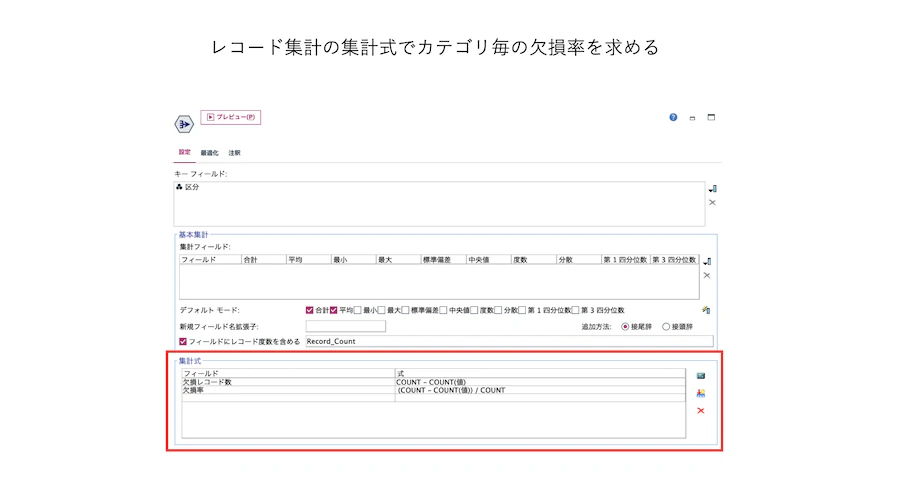Switch to the 注釈 tab
This screenshot has width=900, height=482.
[235, 153]
